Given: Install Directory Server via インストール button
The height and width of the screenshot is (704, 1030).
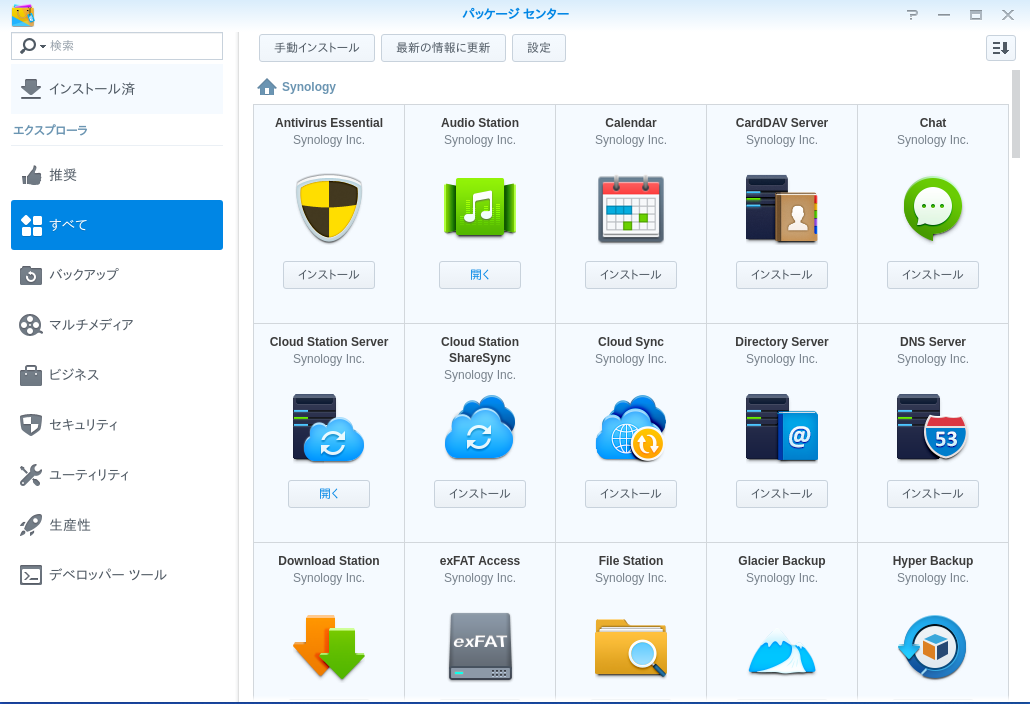Looking at the screenshot, I should (x=782, y=494).
